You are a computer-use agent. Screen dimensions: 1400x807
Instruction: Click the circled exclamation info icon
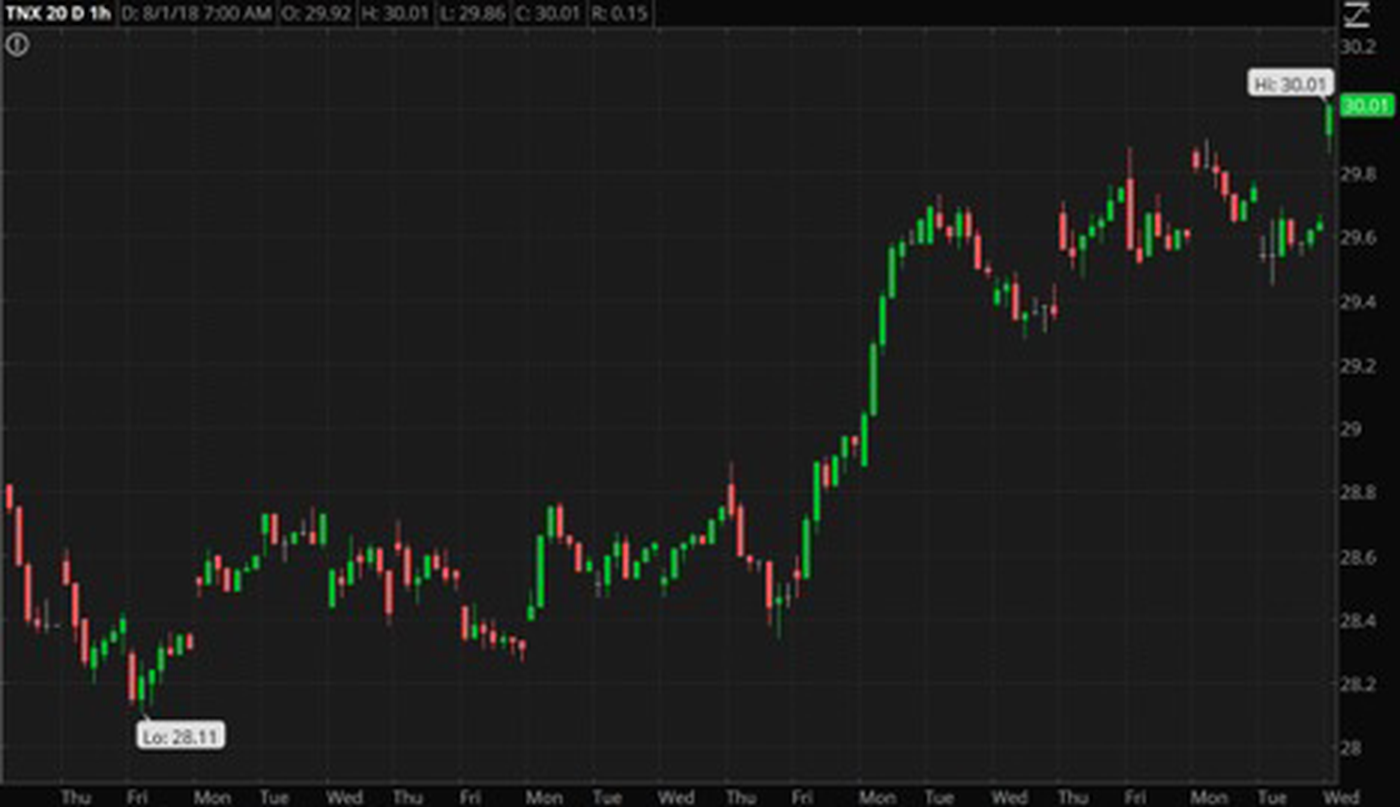point(16,44)
